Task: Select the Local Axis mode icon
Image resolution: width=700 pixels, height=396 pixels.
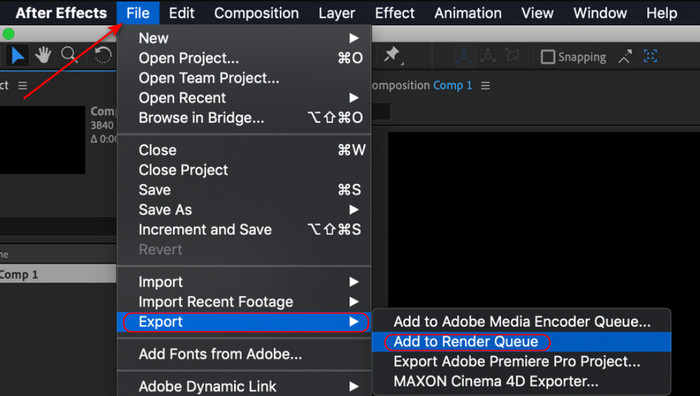Action: (464, 56)
